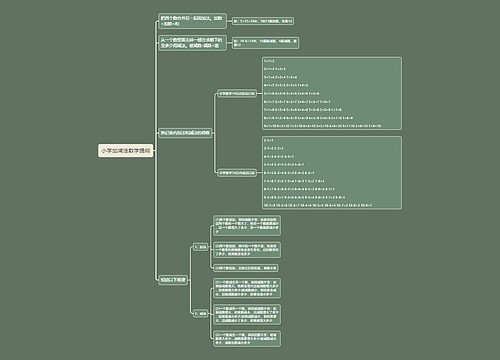Click the first subtraction rule node (1)
500x360 pixels.
[247, 288]
